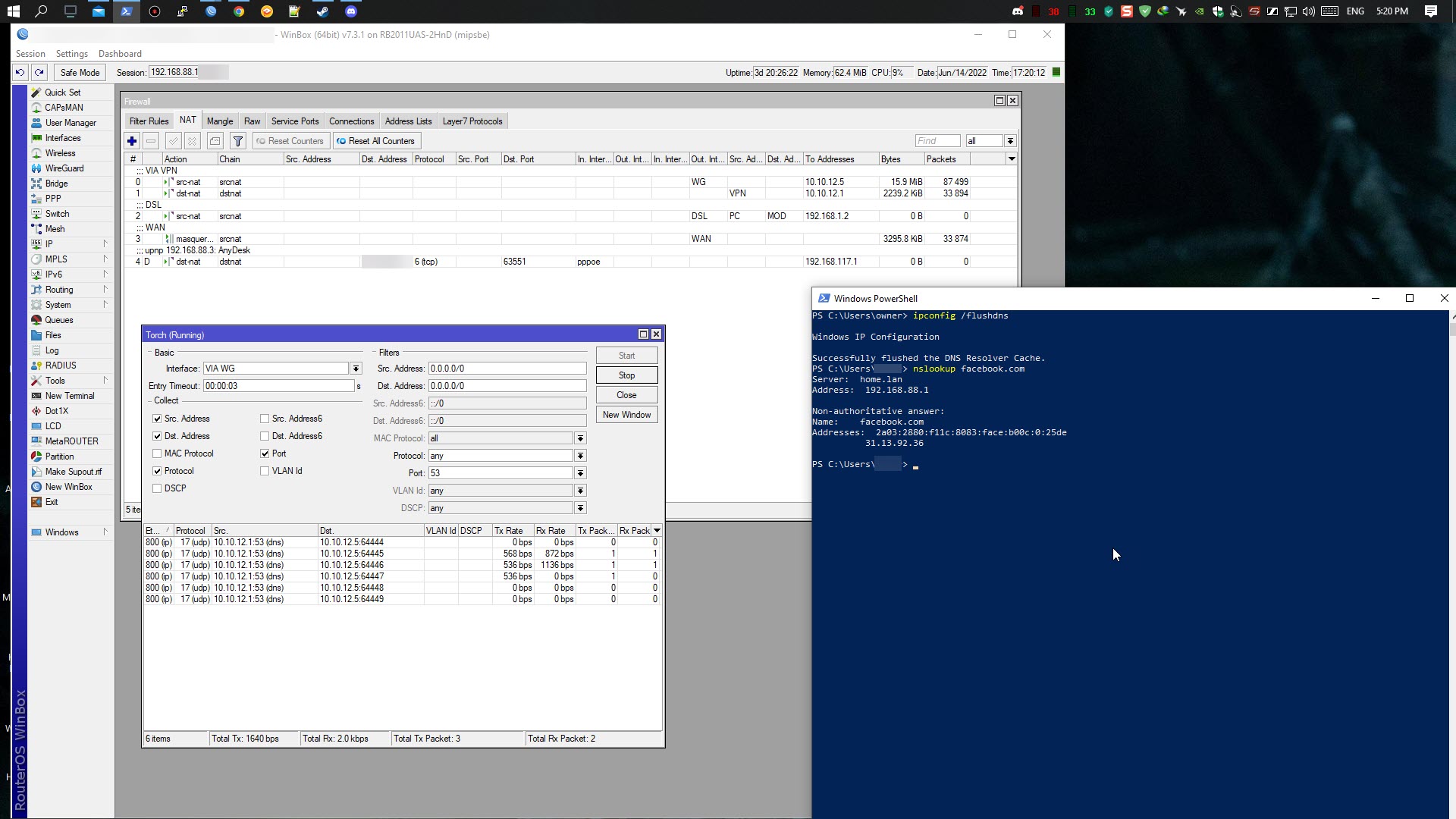Click the Torch Dst. Address filter field

point(507,386)
